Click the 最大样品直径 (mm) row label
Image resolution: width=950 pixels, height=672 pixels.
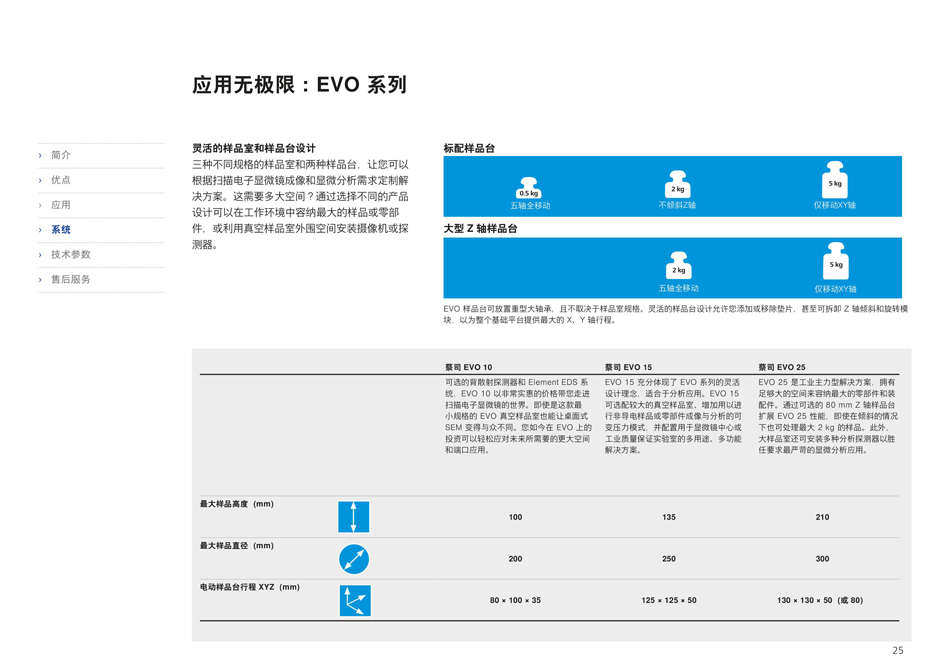click(237, 545)
